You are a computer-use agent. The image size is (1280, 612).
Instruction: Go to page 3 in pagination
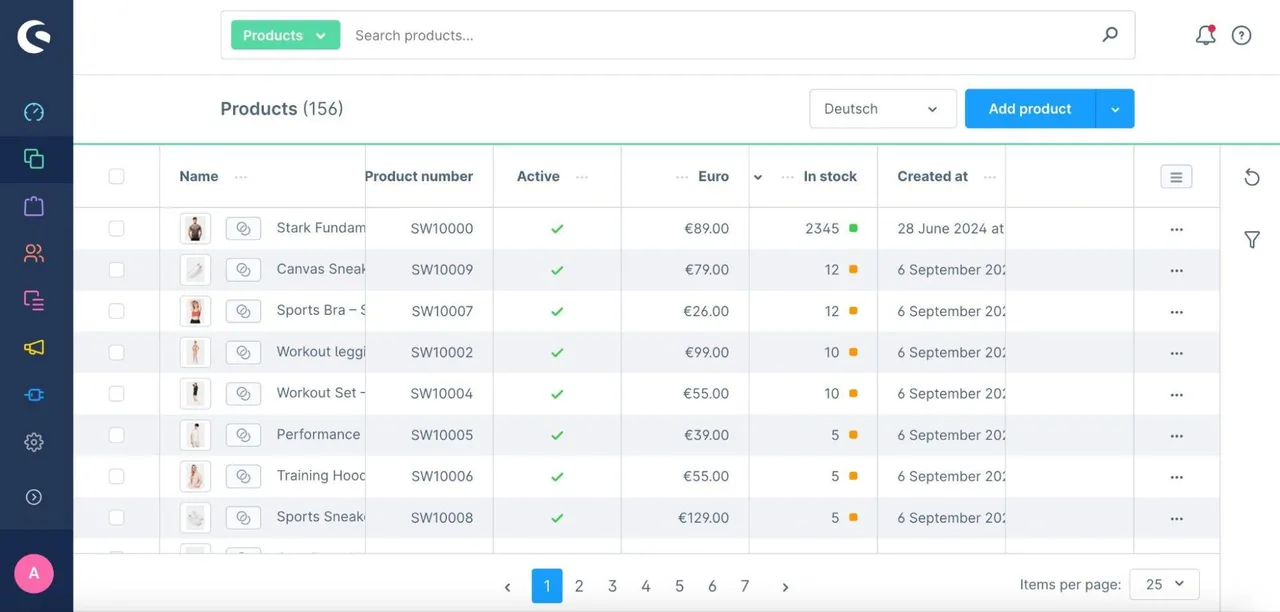pyautogui.click(x=612, y=586)
